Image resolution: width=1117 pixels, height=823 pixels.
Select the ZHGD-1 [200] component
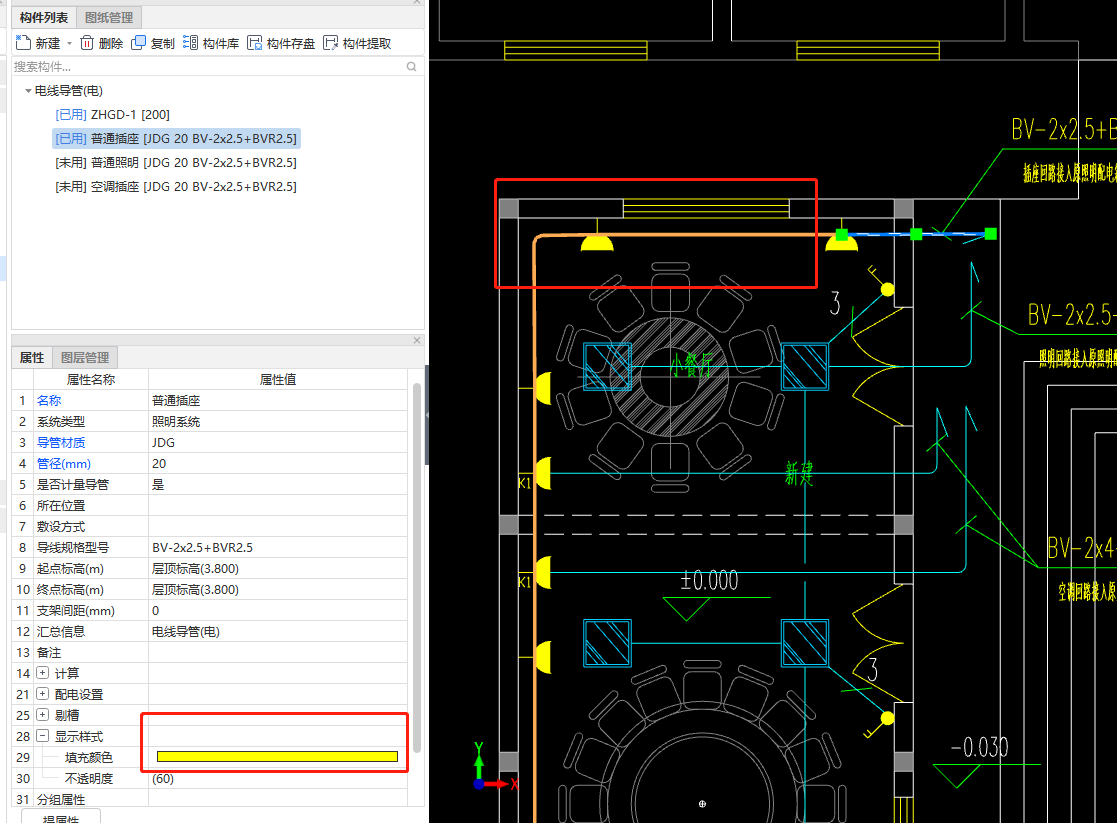(x=113, y=114)
